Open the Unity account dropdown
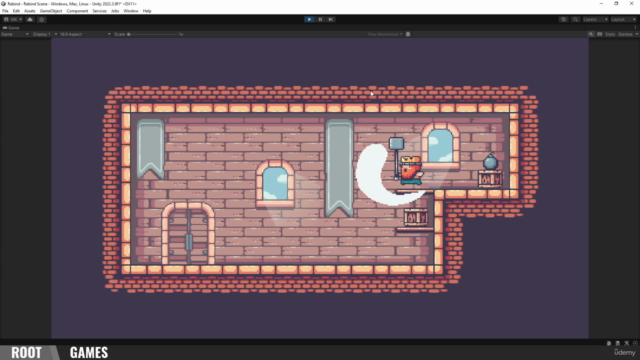 13,19
